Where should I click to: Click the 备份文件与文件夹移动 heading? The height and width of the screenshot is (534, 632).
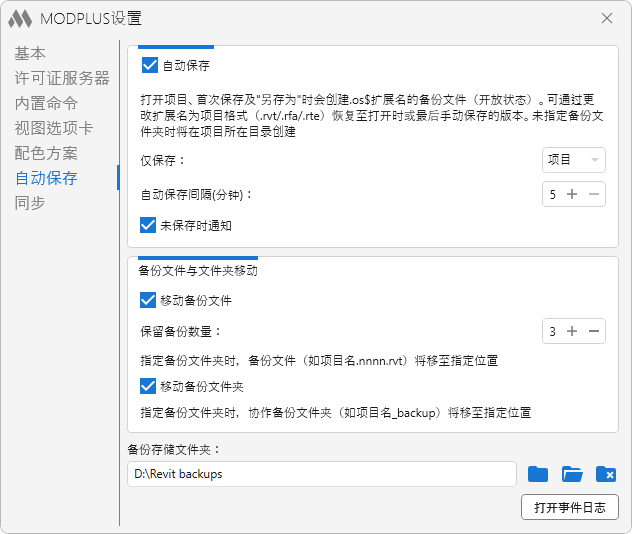(x=198, y=270)
